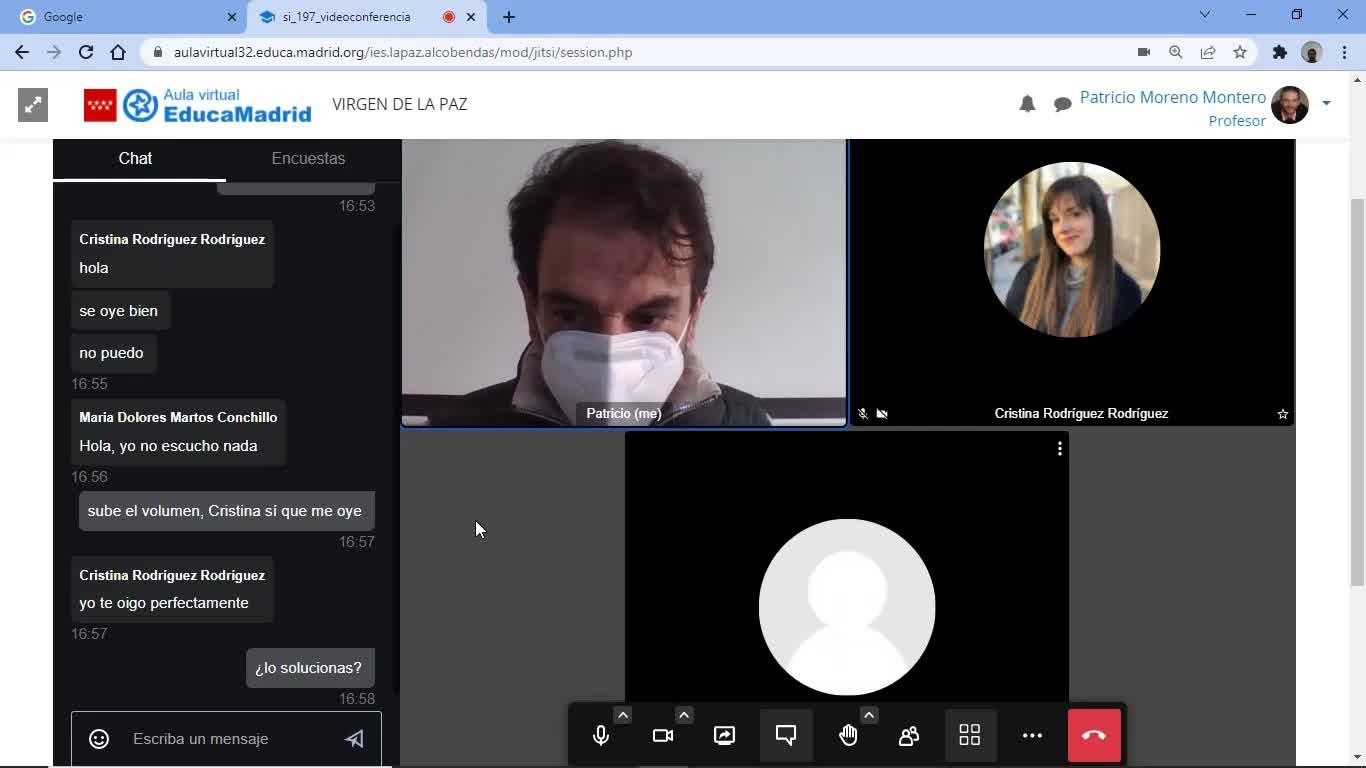Click Cristina's camera-off indicator
The image size is (1366, 768).
pos(882,414)
